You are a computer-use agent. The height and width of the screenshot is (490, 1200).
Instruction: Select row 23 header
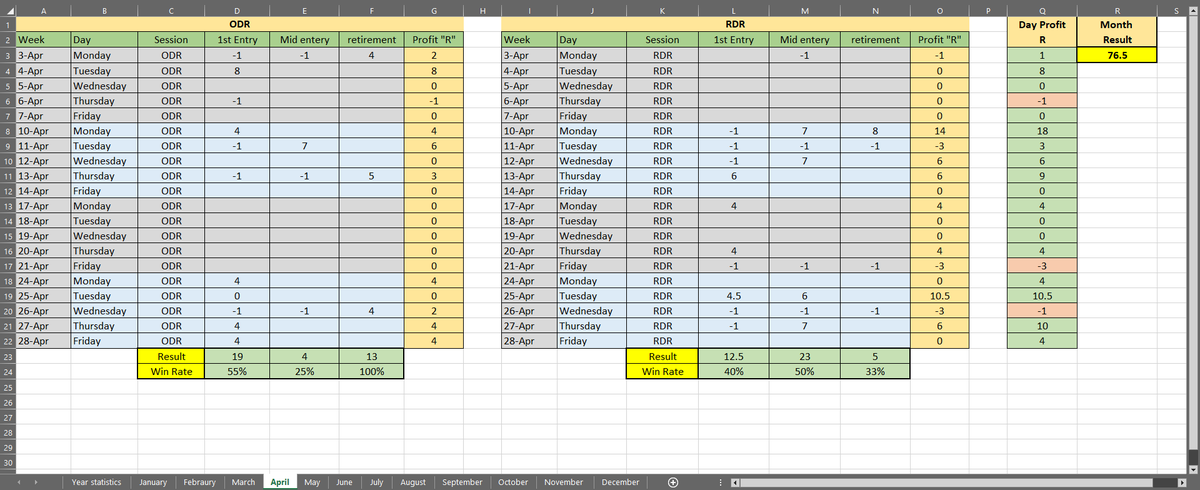coord(6,356)
